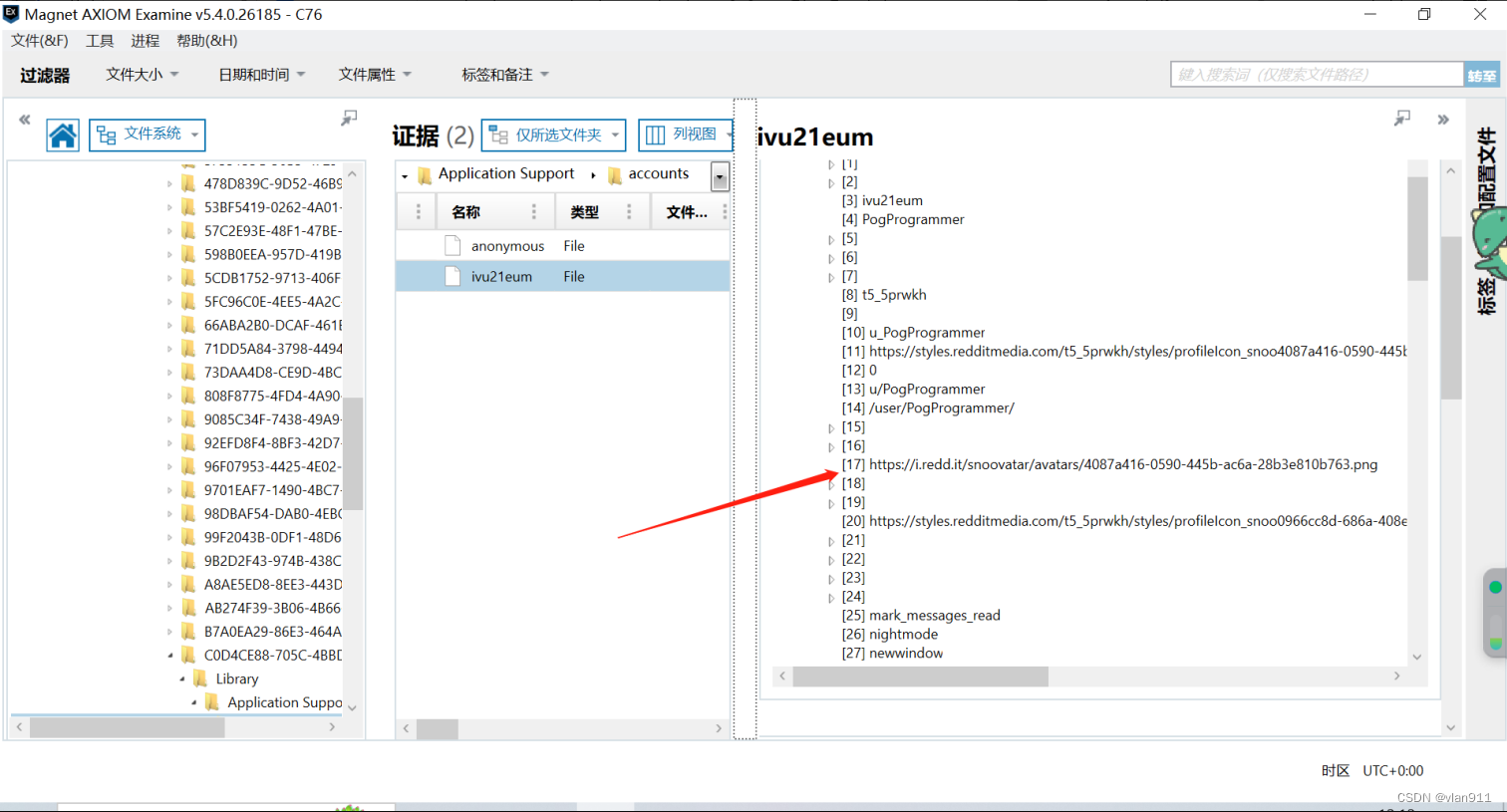Click the 转至 search button
1507x812 pixels.
pyautogui.click(x=1482, y=75)
